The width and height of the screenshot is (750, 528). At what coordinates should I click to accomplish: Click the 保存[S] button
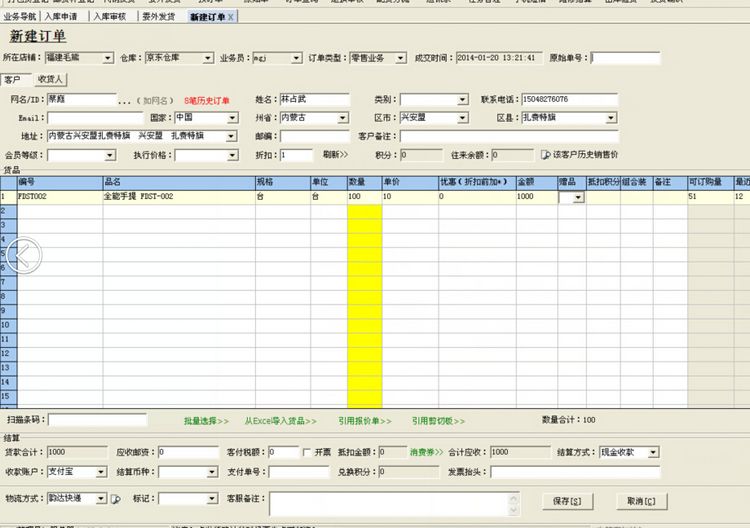(567, 500)
